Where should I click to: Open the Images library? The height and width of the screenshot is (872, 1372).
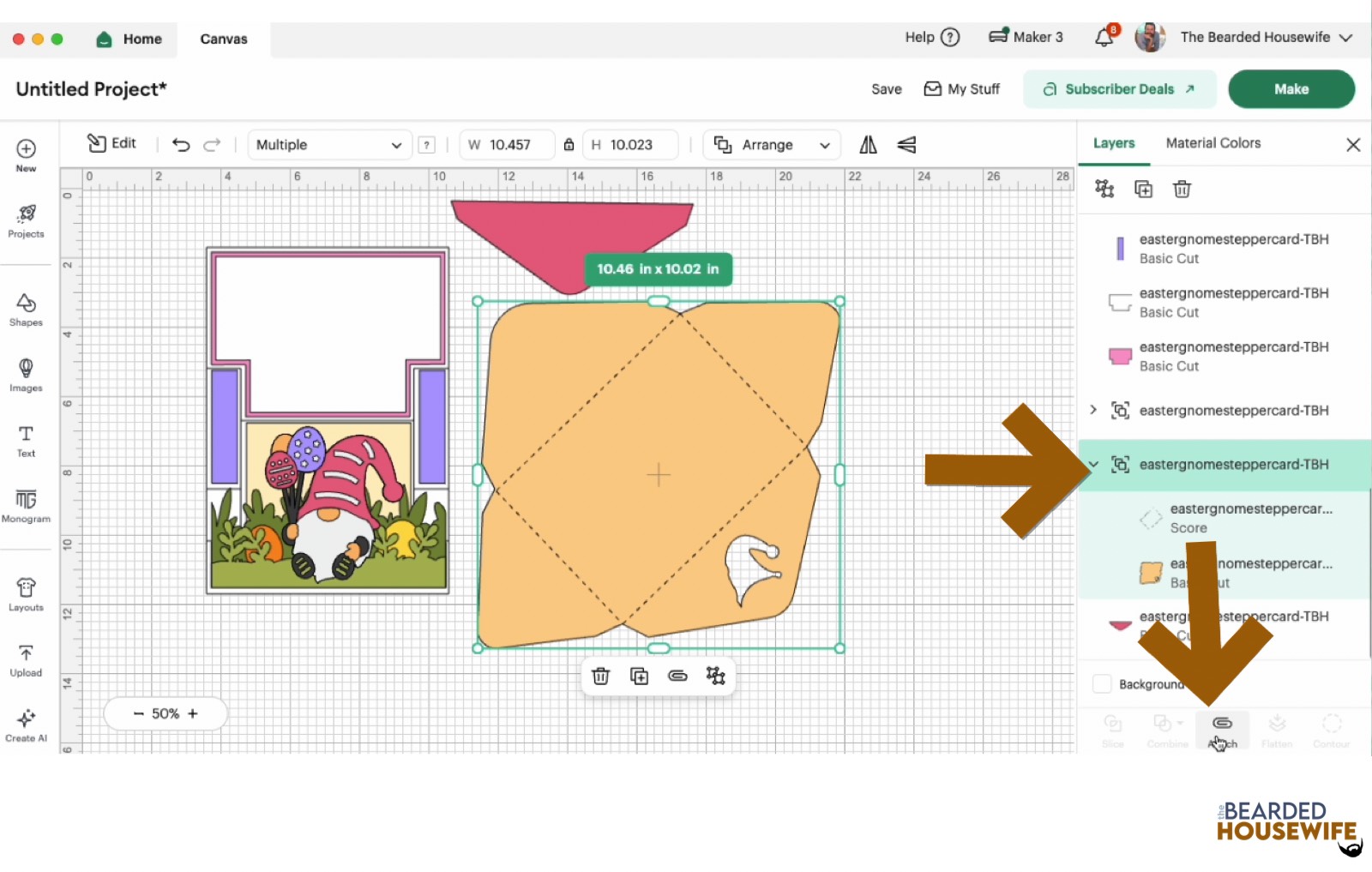26,375
